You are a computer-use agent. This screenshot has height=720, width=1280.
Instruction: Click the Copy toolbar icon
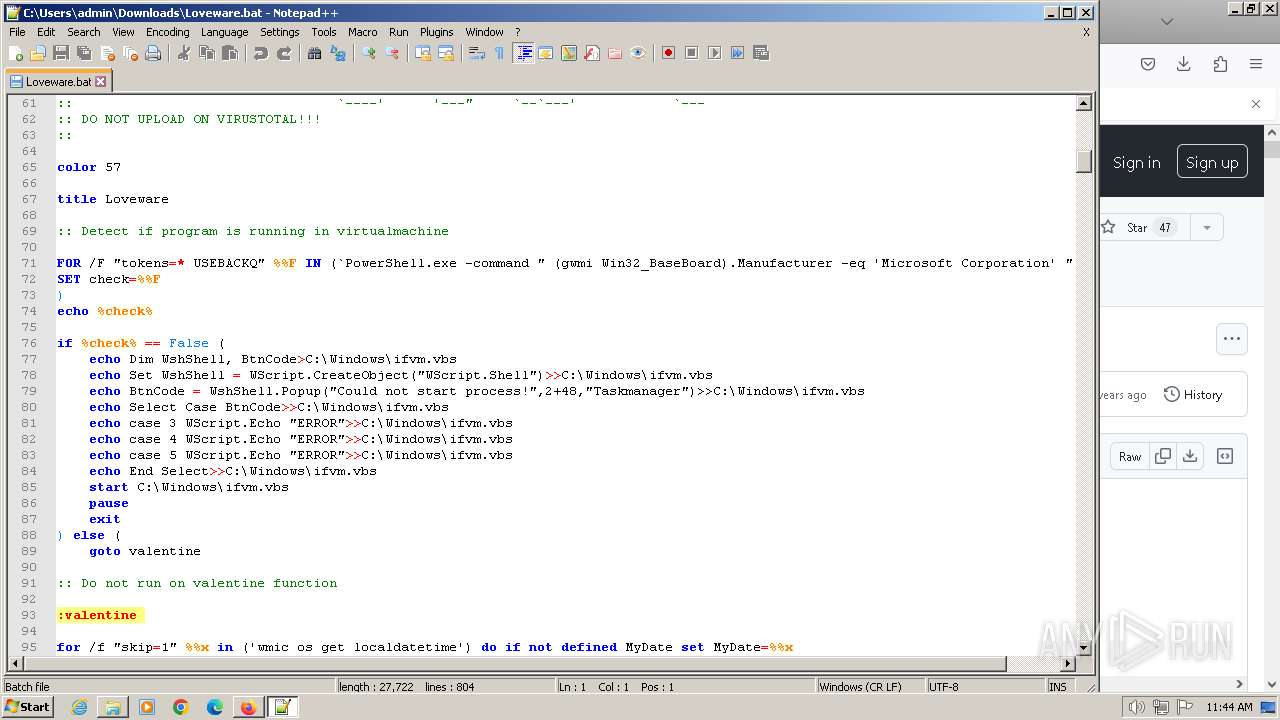point(206,53)
